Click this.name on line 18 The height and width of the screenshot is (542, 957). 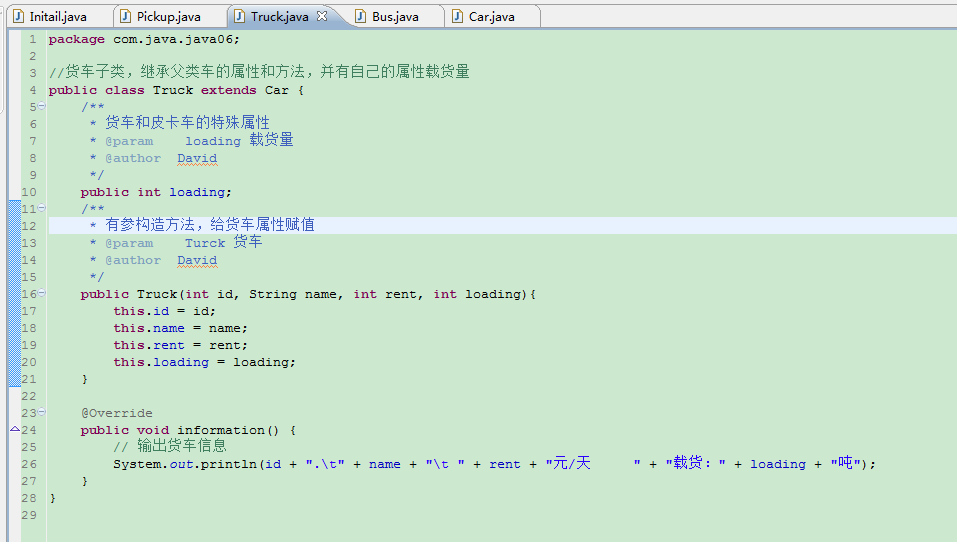[x=149, y=328]
